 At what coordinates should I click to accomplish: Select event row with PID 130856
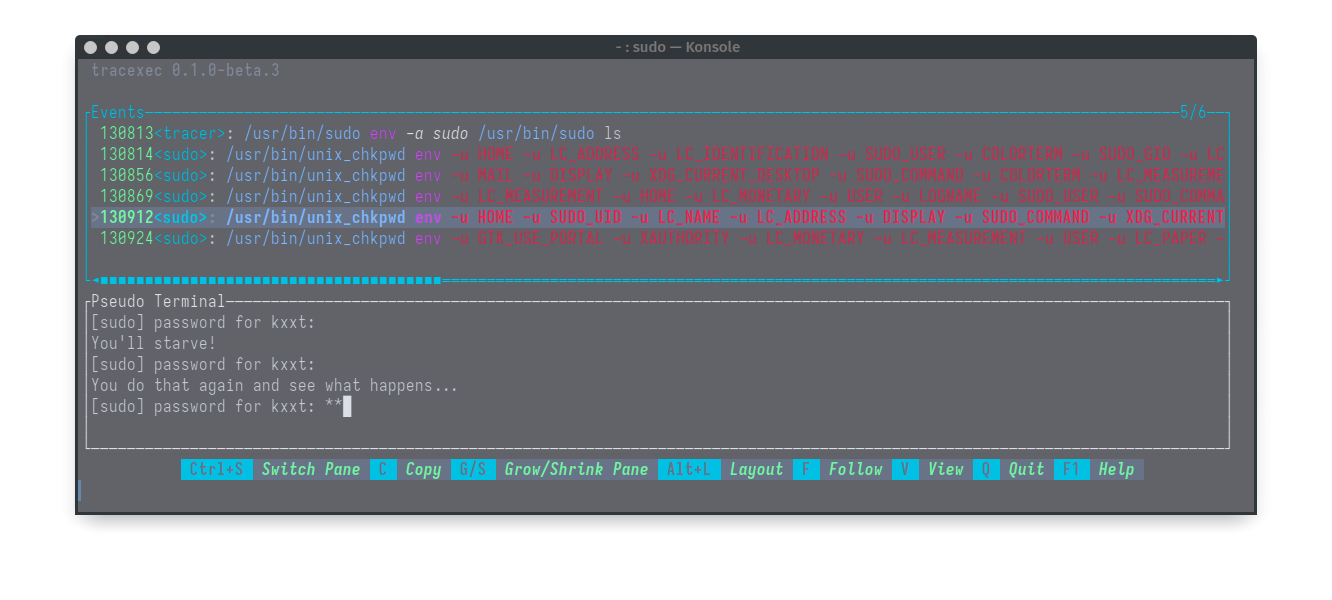[658, 175]
